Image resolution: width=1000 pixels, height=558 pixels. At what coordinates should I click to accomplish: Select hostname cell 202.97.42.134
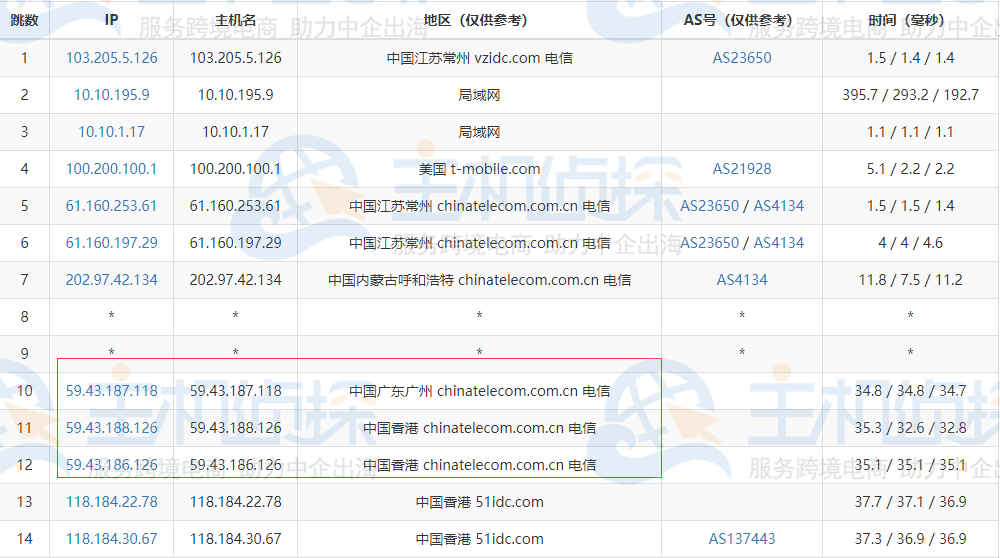coord(235,280)
